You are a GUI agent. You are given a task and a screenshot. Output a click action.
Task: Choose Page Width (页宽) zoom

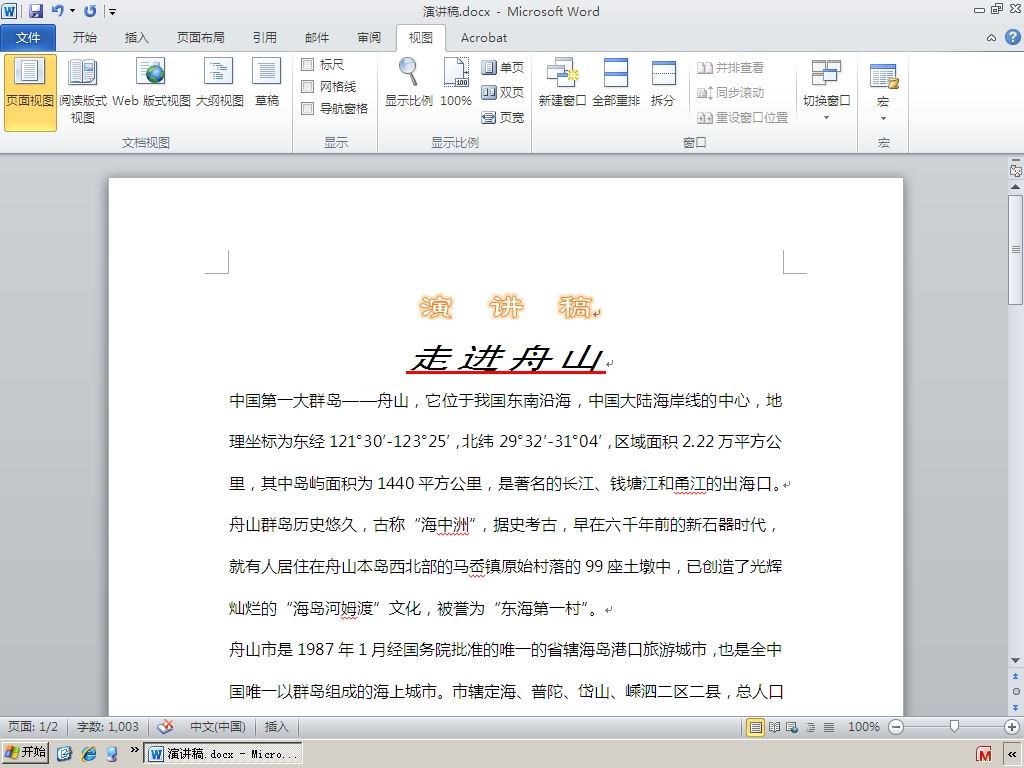point(502,118)
